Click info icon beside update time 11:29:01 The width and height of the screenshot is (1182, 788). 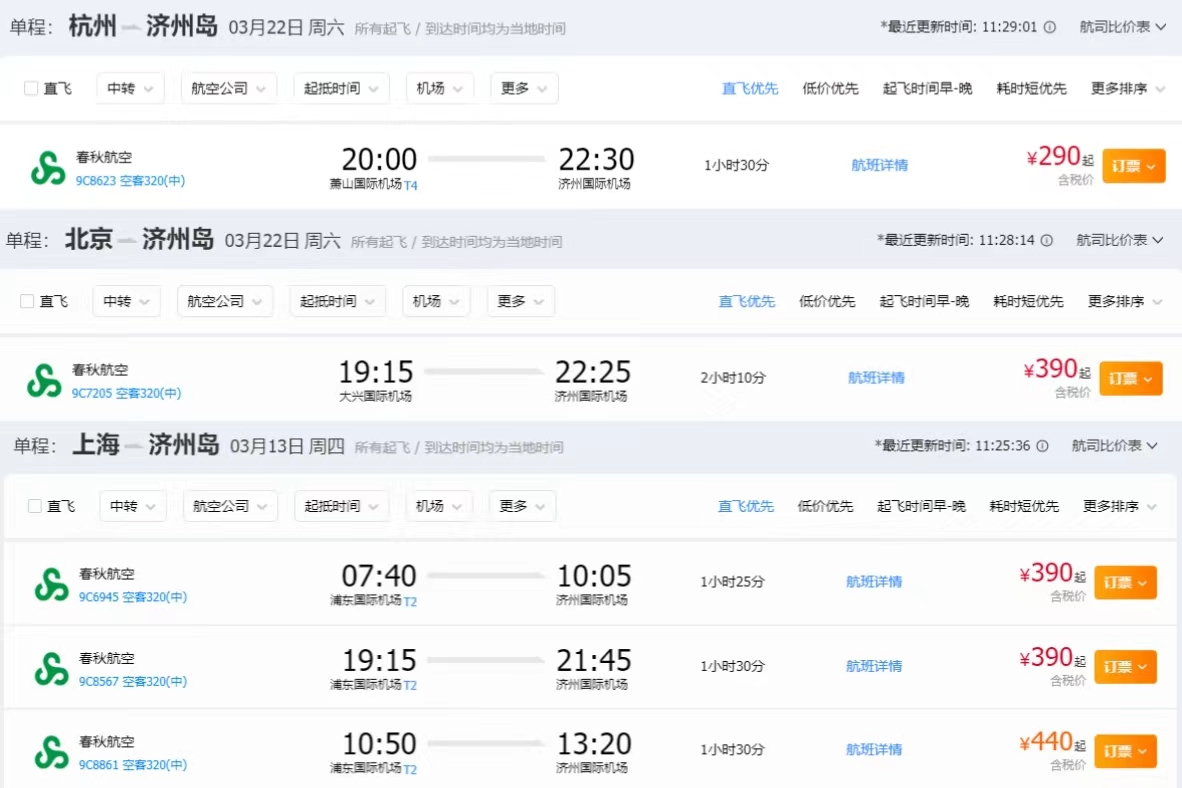[x=1050, y=28]
